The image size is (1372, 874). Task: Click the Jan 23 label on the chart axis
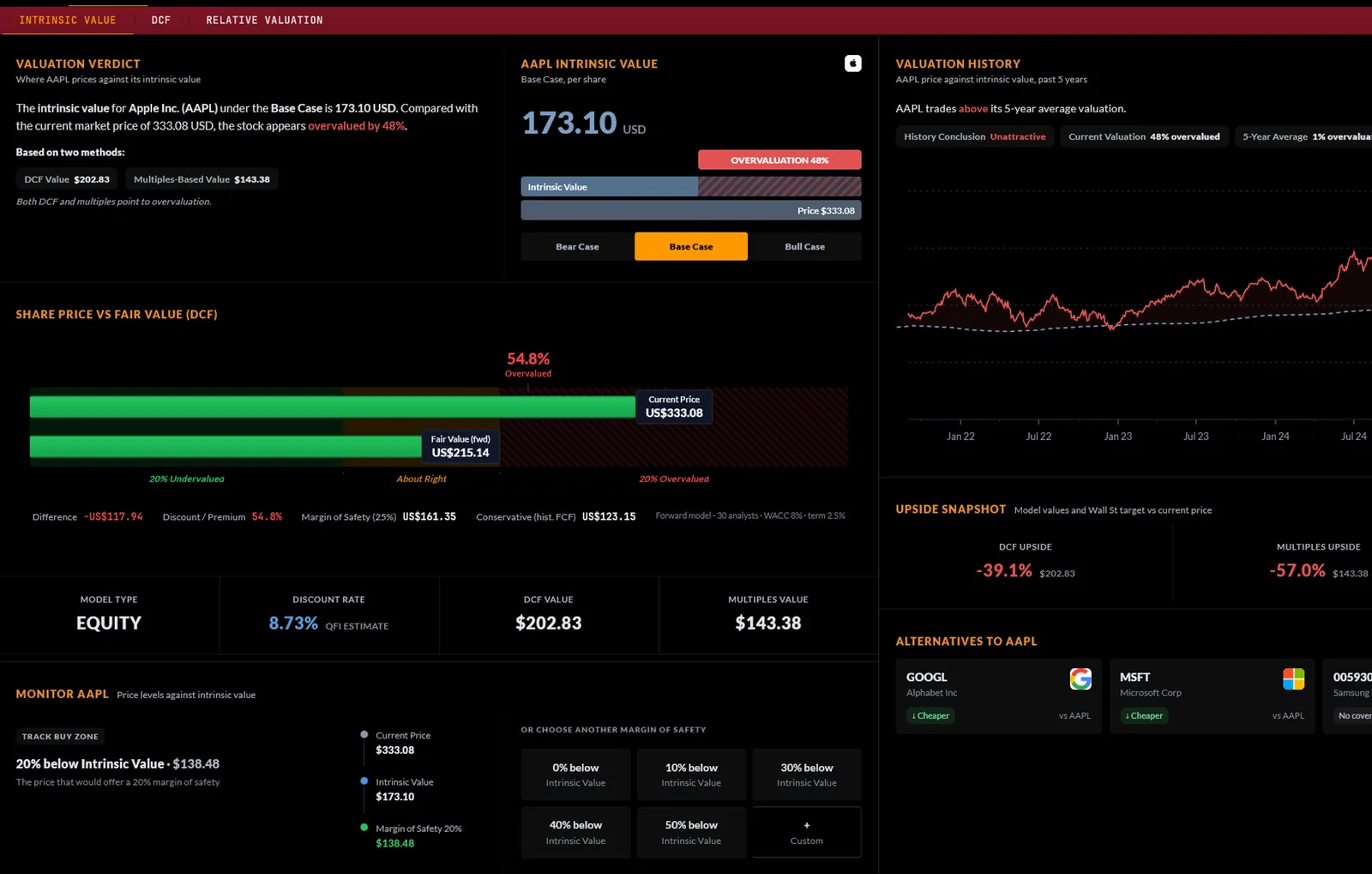tap(1117, 437)
